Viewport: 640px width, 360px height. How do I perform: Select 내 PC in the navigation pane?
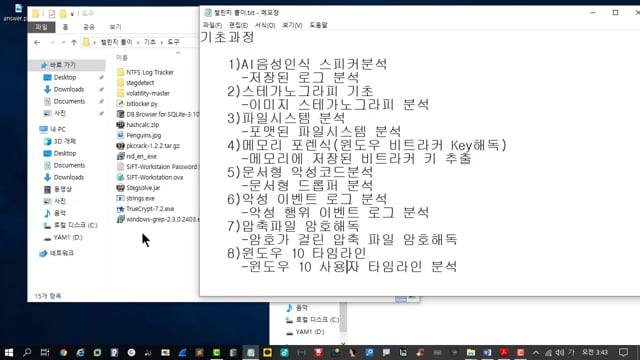[x=53, y=129]
